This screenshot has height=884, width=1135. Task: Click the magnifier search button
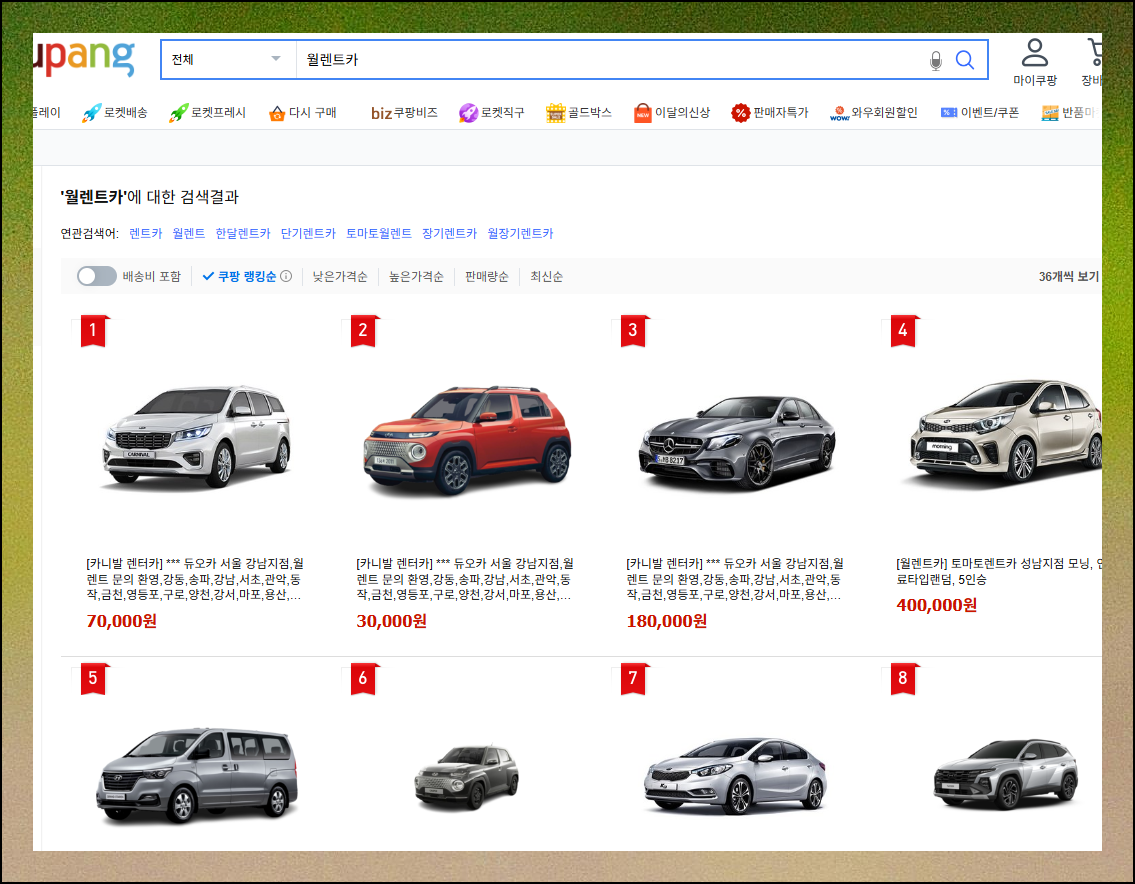pos(965,60)
